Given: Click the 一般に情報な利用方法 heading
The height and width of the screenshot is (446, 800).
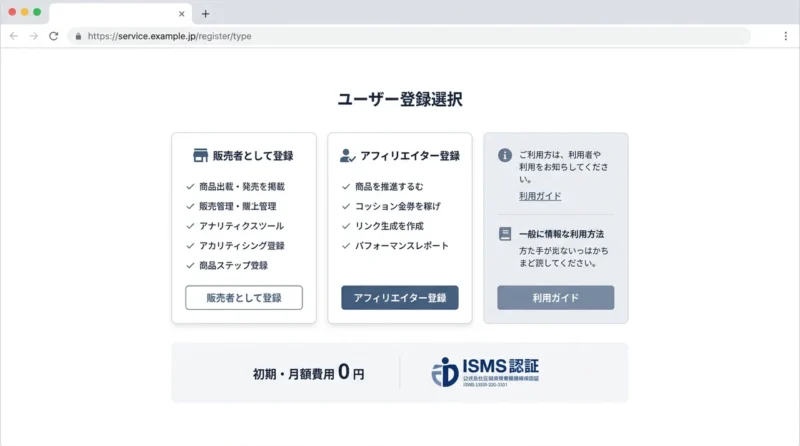Looking at the screenshot, I should (x=561, y=234).
